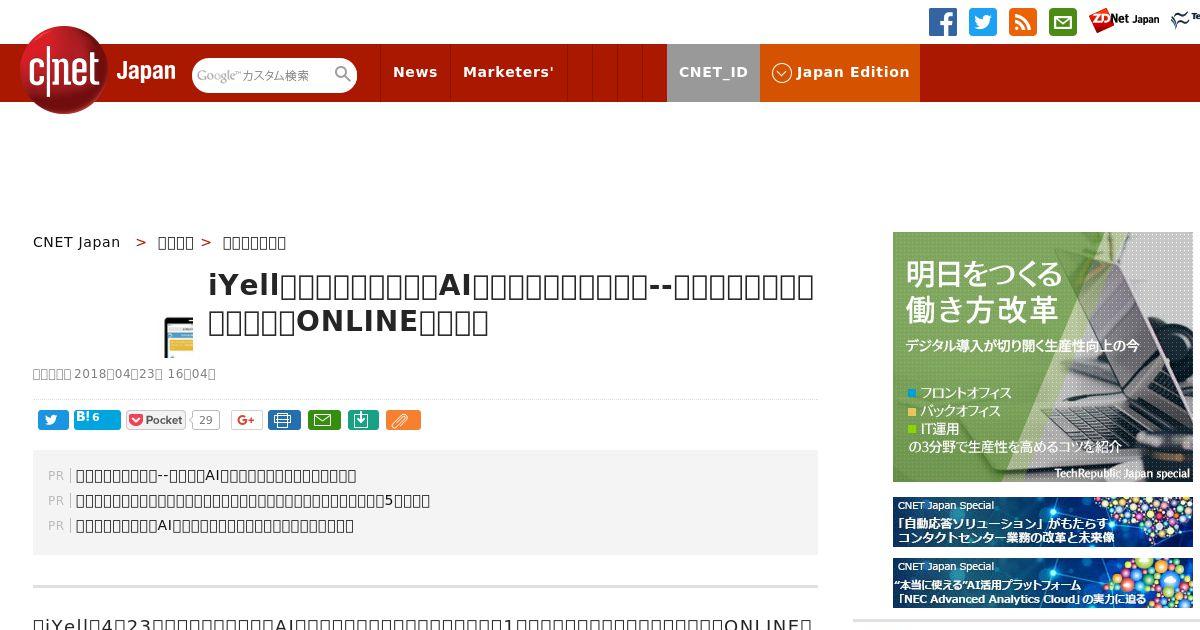Open the CNET_ID tab
Screen dimensions: 1200x630
pyautogui.click(x=713, y=72)
